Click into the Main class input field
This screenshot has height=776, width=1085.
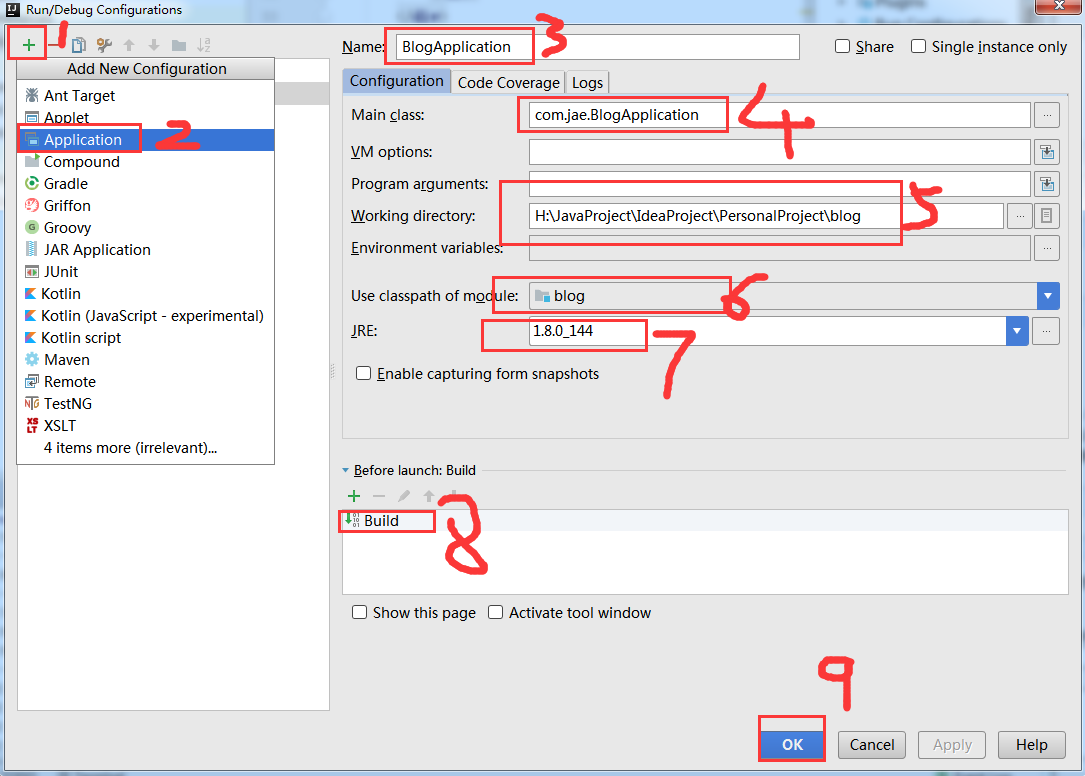click(x=780, y=115)
